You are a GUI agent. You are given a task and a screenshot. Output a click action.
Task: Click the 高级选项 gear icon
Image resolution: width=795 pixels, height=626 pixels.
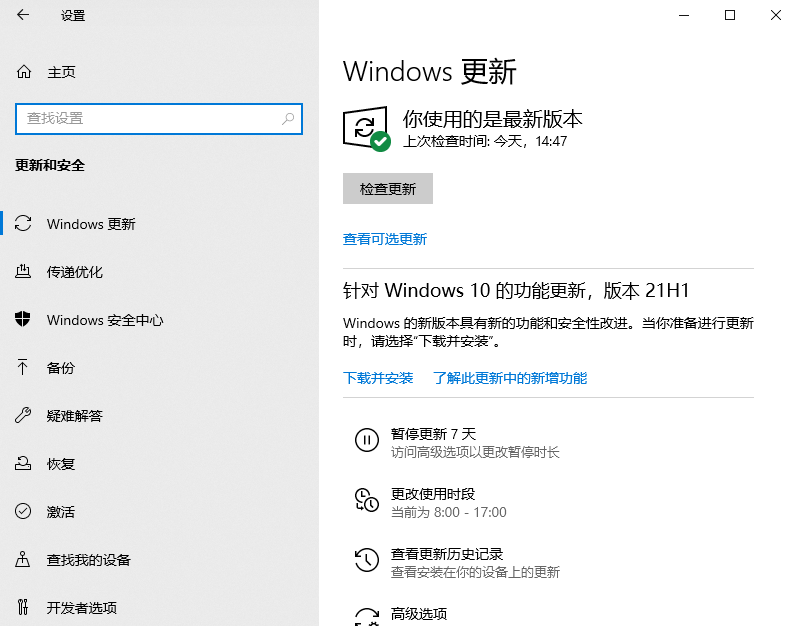coord(367,617)
